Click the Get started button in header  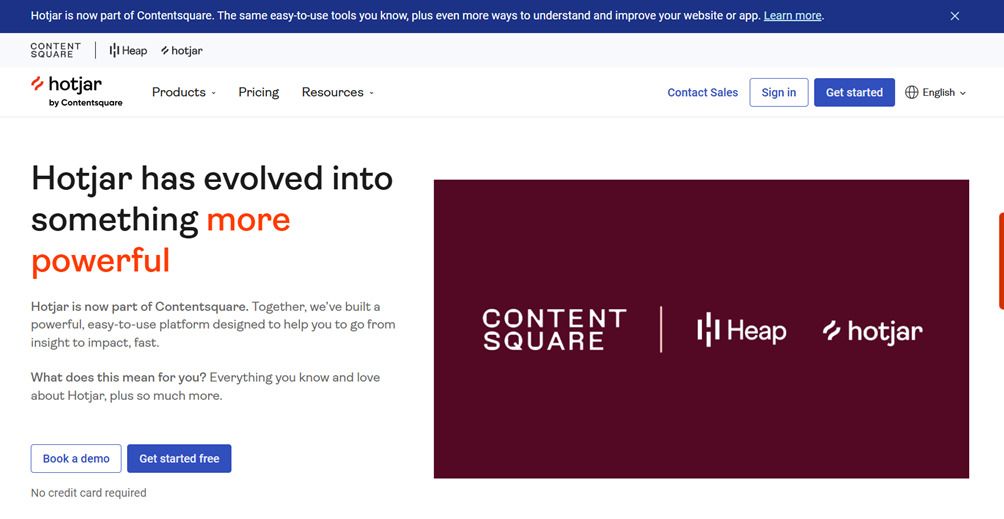(853, 92)
